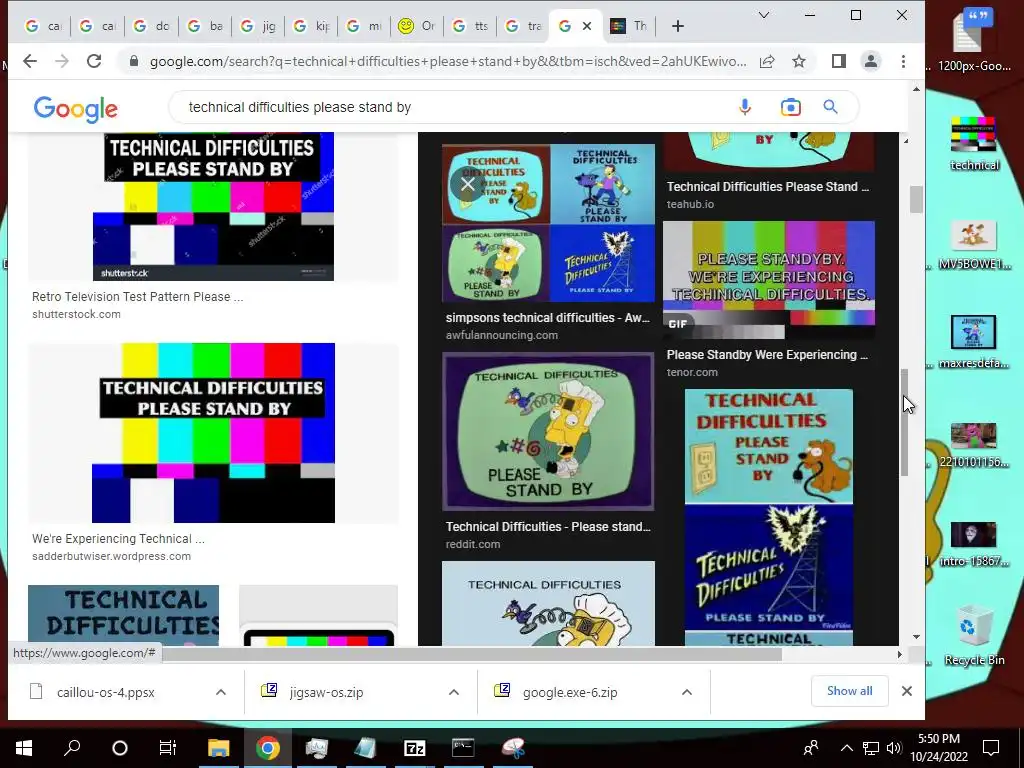The height and width of the screenshot is (768, 1024).
Task: Switch to the 'do' Google tab
Action: (151, 26)
